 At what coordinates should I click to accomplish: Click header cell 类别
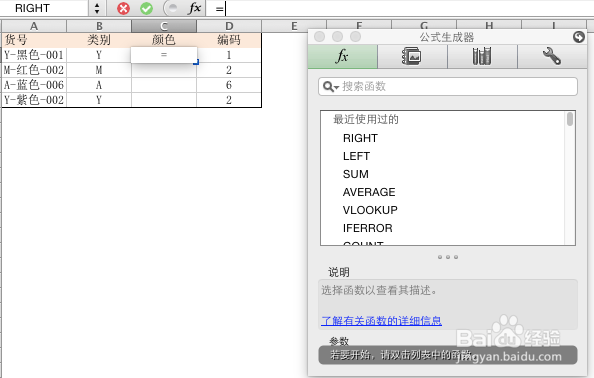[99, 40]
